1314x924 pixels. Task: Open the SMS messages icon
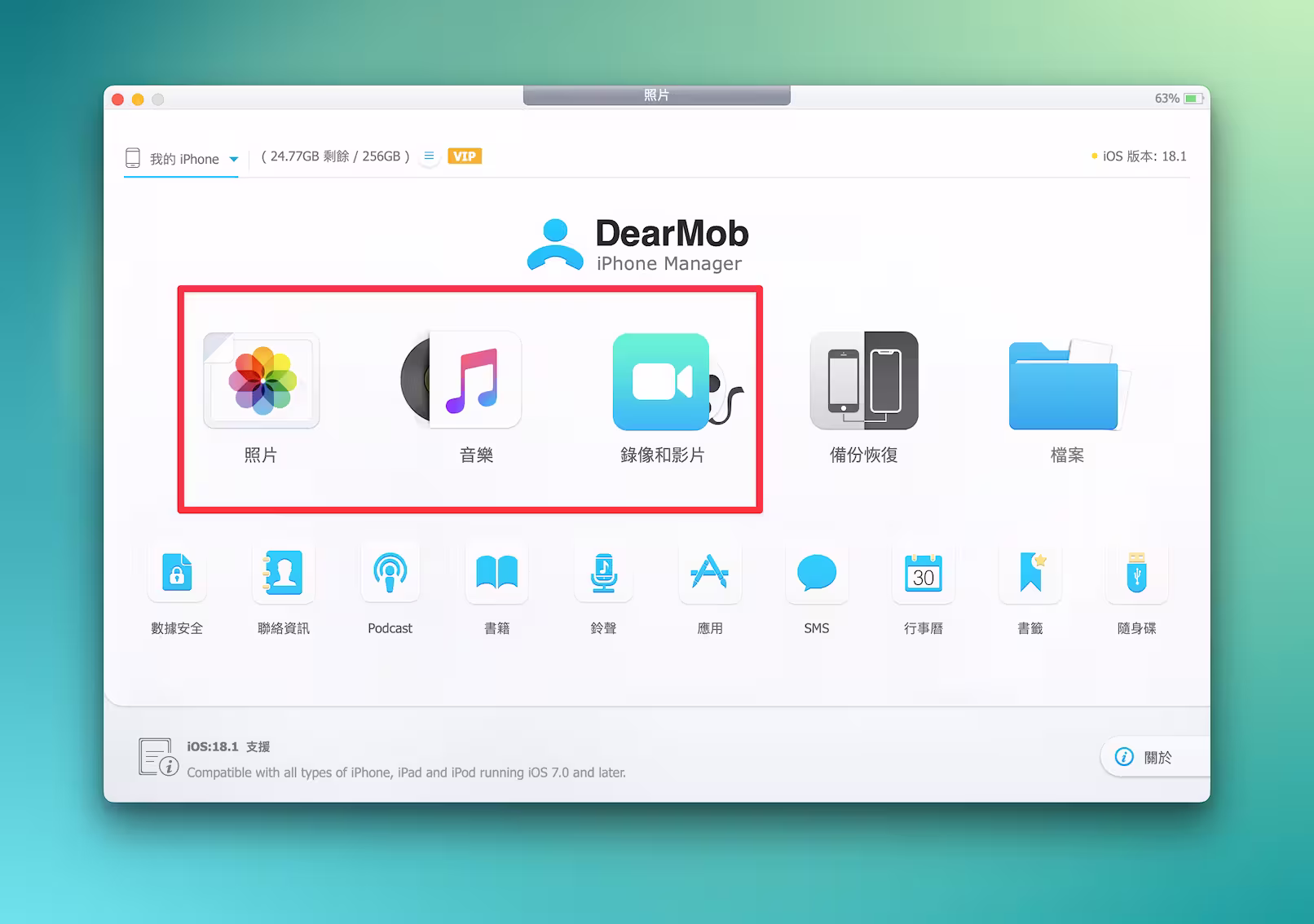click(817, 573)
